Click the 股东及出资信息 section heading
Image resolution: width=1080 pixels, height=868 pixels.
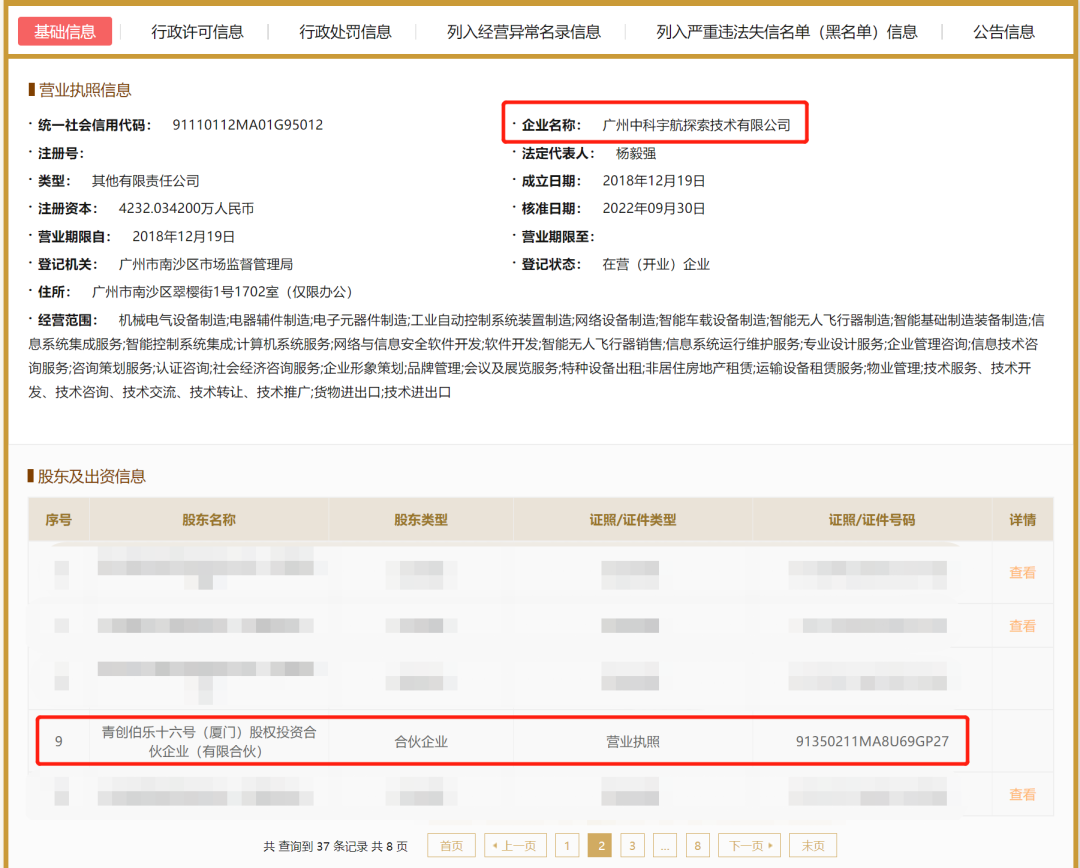coord(92,476)
